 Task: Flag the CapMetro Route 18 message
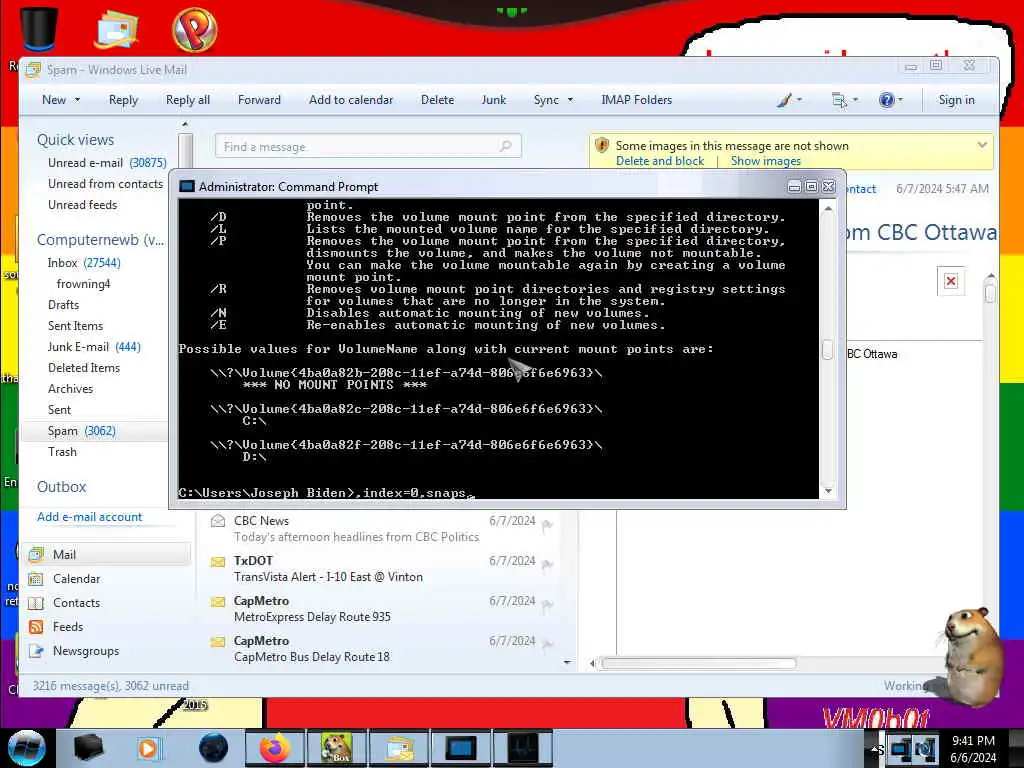(x=547, y=644)
